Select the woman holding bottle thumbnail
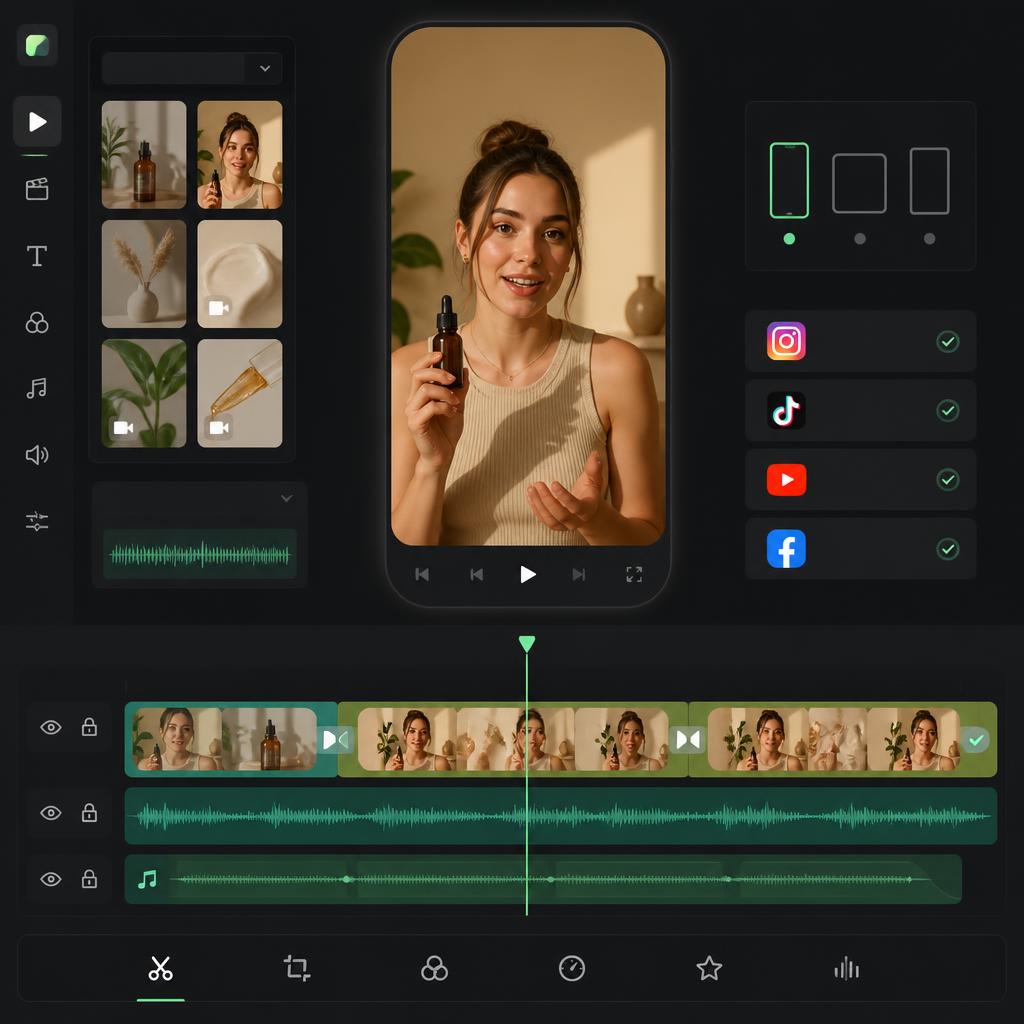1024x1024 pixels. coord(240,155)
